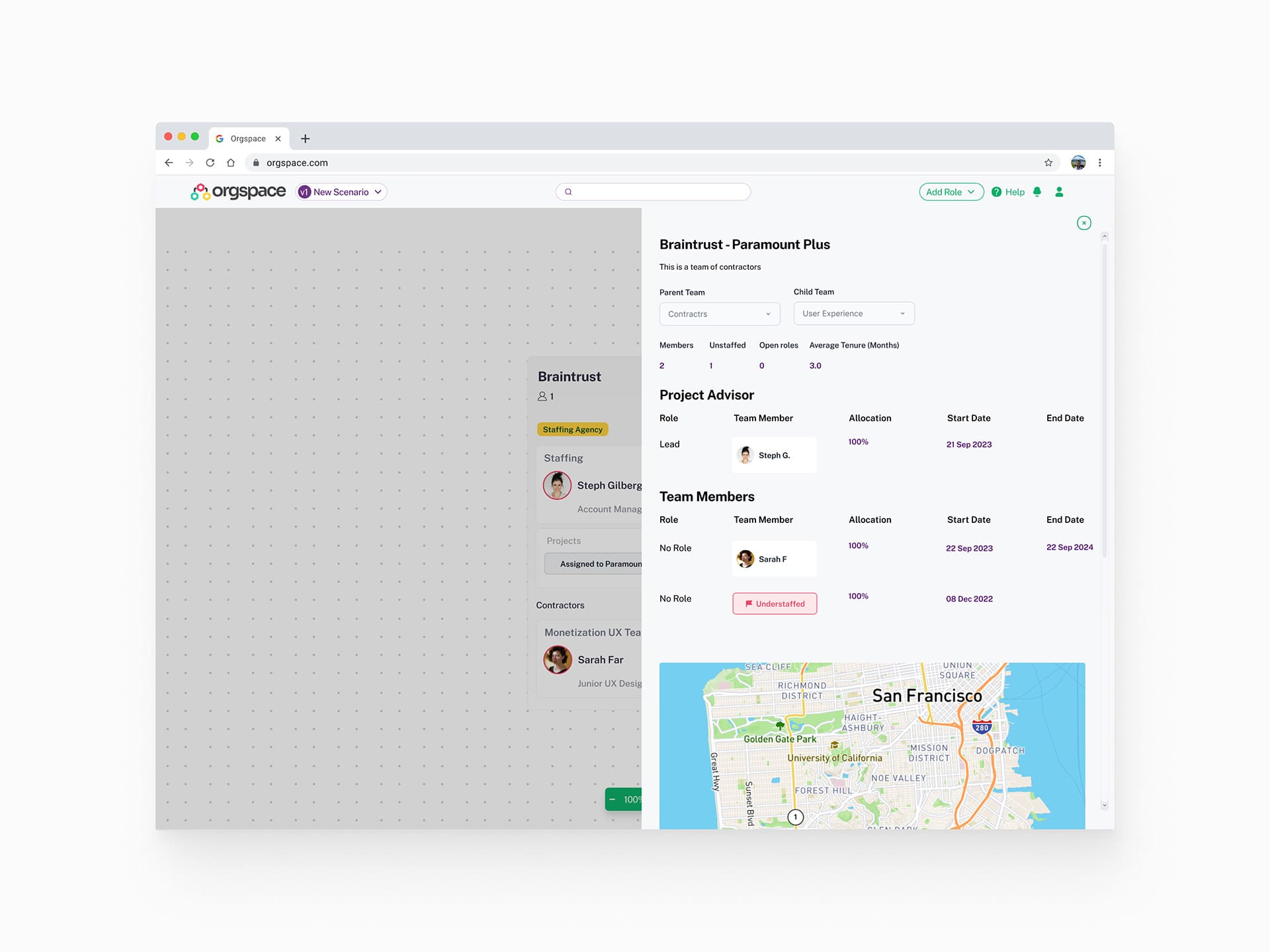Close the Orgspace browser tab
Viewport: 1270px width, 952px height.
278,139
